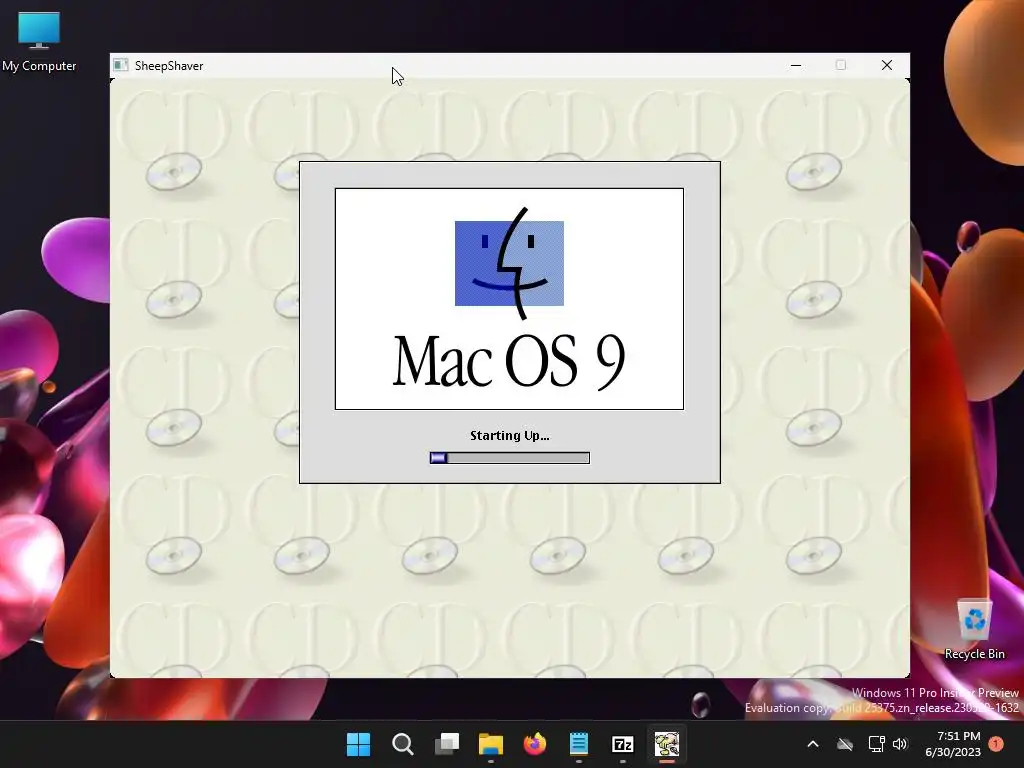Image resolution: width=1024 pixels, height=768 pixels.
Task: Open the Windows Start menu
Action: click(x=358, y=744)
